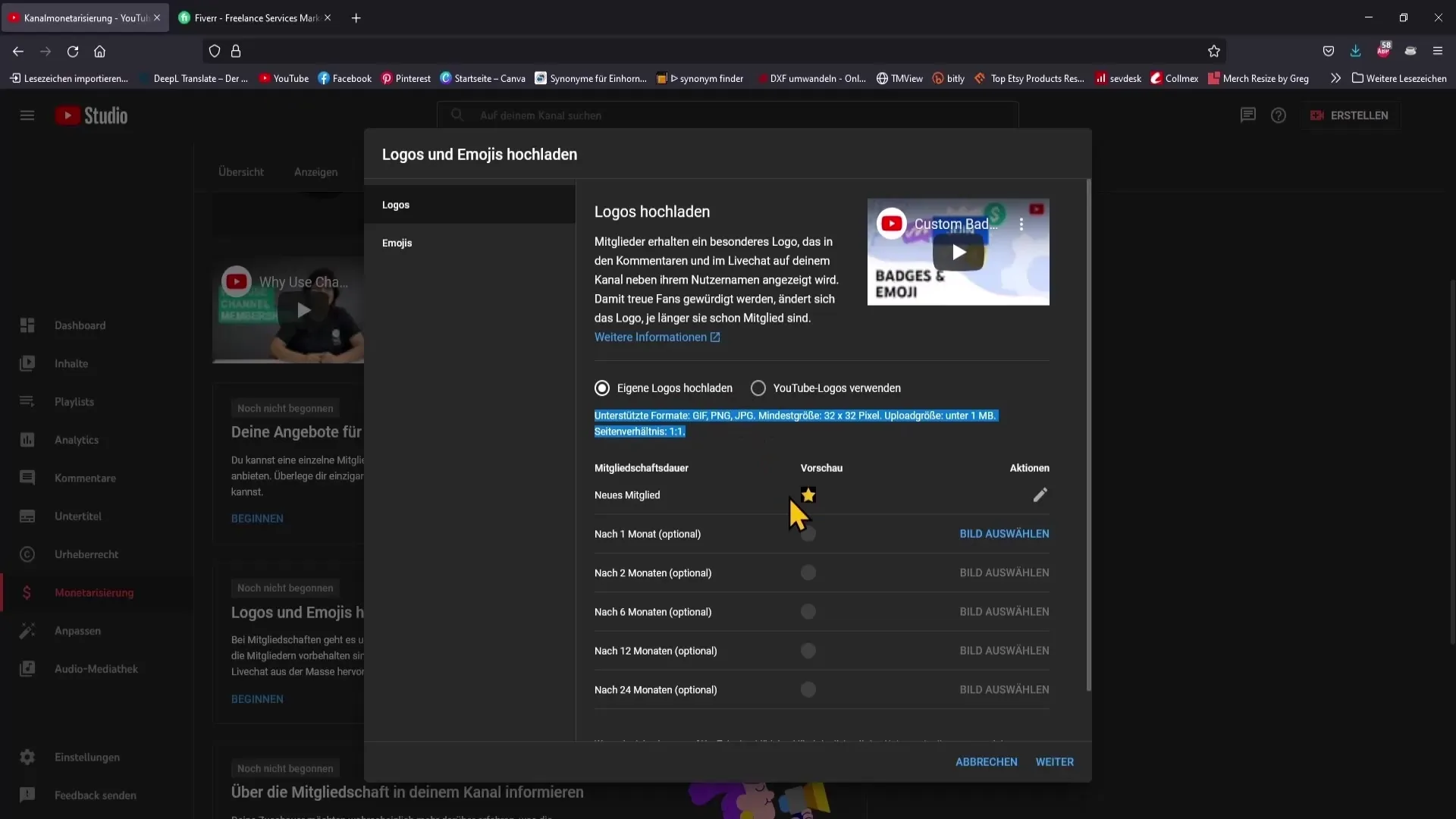Click the Logos tab in upload panel
The image size is (1456, 819).
pos(395,204)
